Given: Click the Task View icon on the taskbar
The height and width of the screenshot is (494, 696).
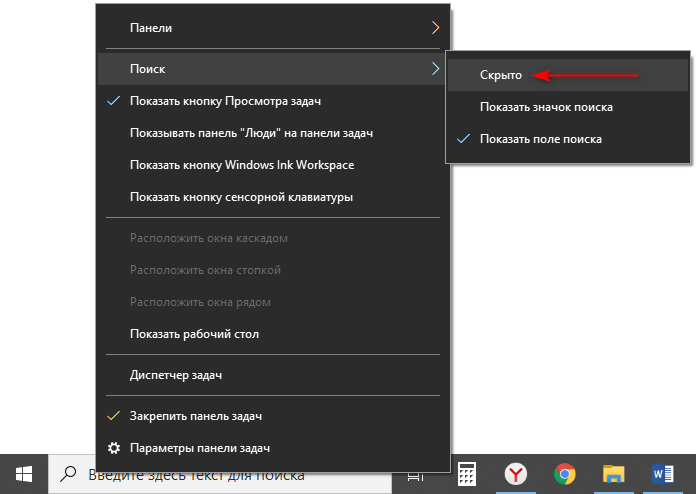Looking at the screenshot, I should (x=415, y=477).
